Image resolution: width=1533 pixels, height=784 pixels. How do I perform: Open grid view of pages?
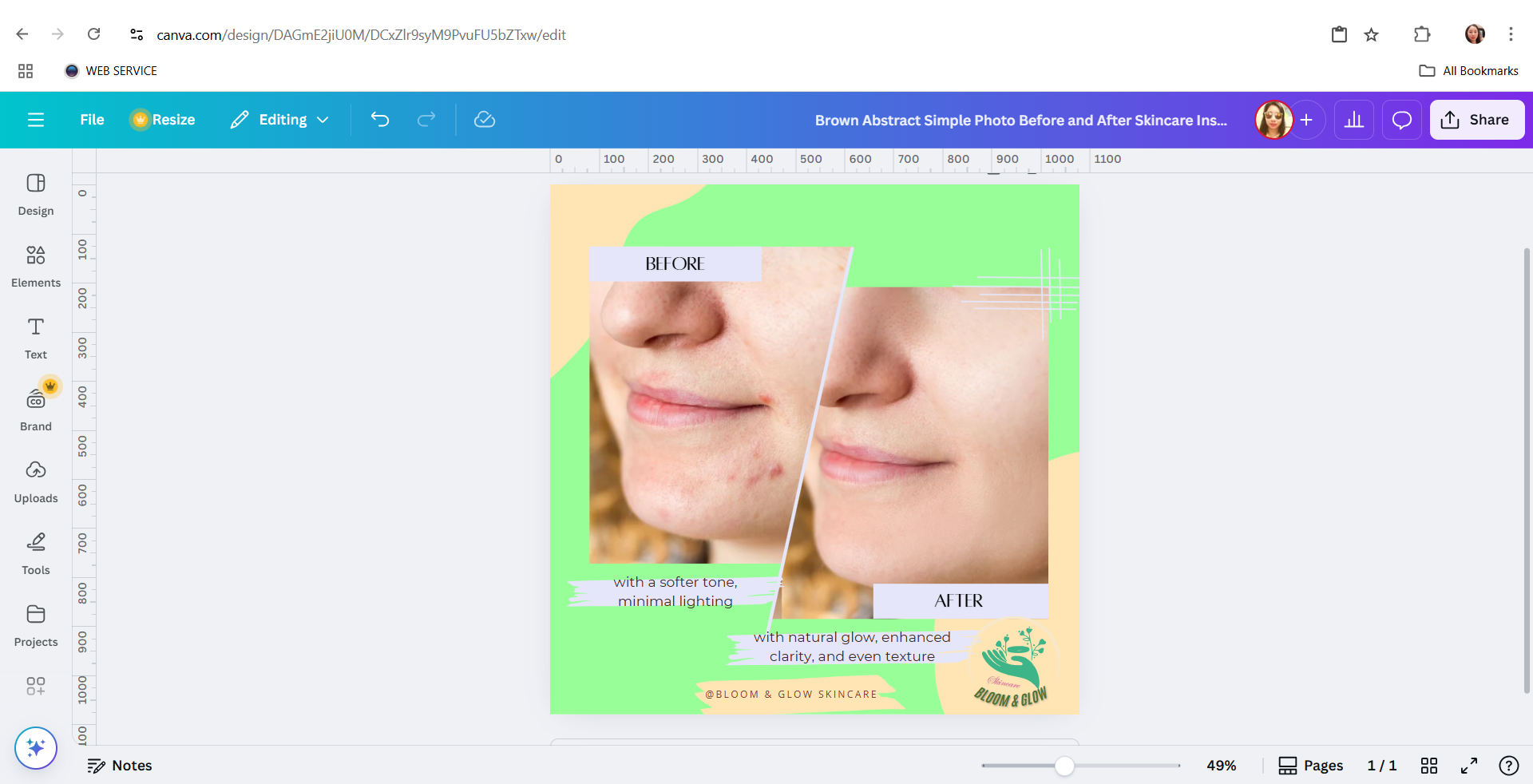coord(1429,766)
